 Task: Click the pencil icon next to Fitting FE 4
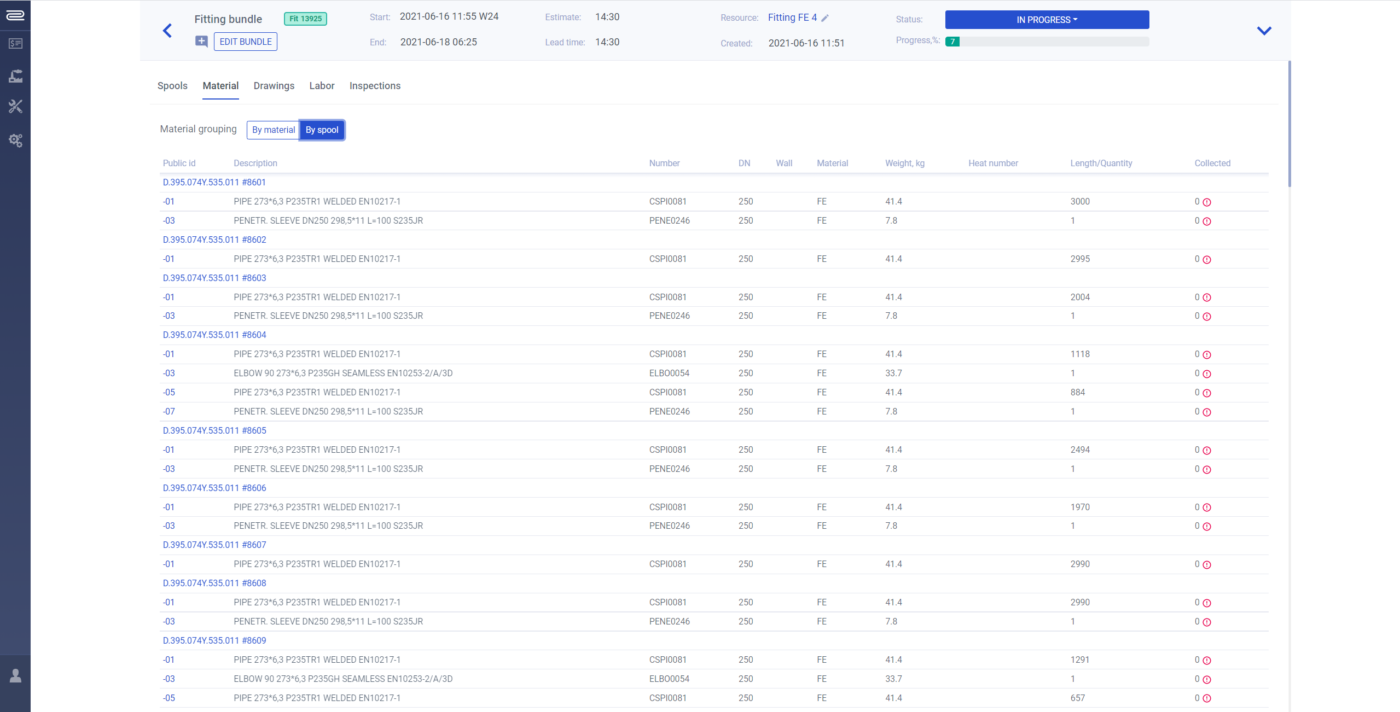[x=826, y=18]
